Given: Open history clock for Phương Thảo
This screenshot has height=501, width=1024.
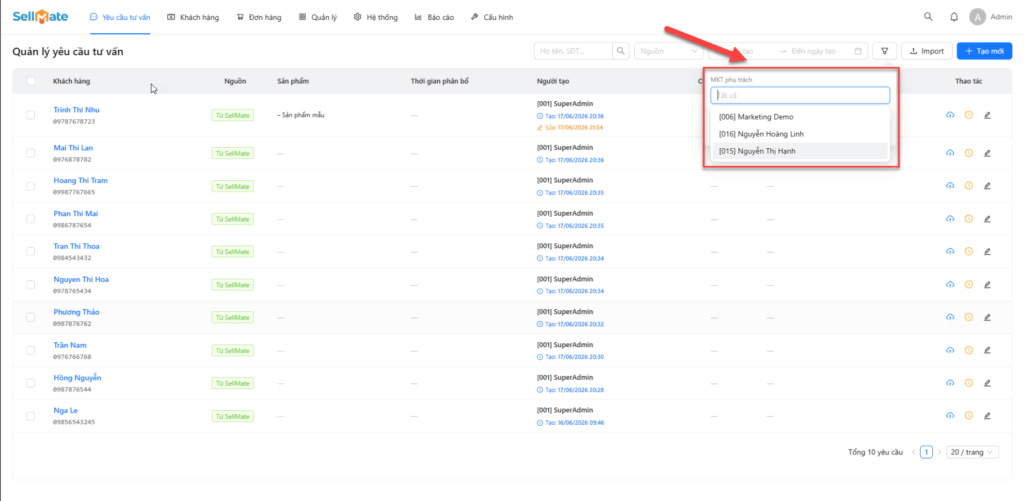Looking at the screenshot, I should click(x=968, y=317).
